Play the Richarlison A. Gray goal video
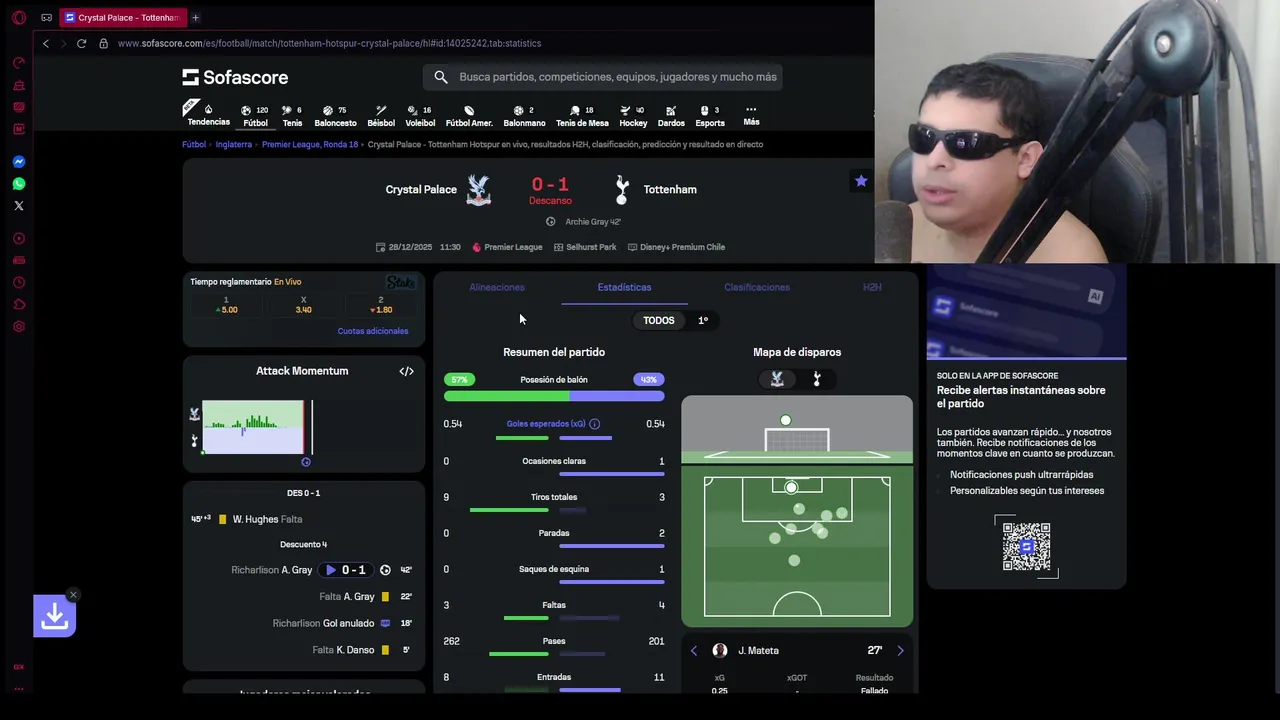 point(331,570)
